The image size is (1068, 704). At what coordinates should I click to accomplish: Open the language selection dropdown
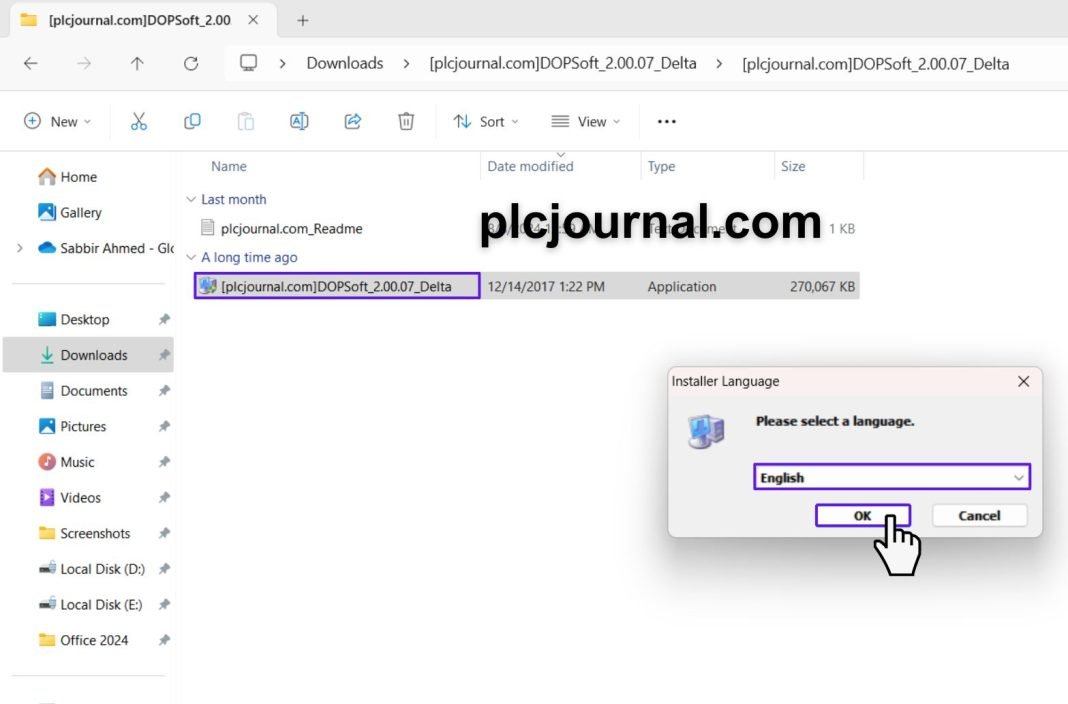891,478
